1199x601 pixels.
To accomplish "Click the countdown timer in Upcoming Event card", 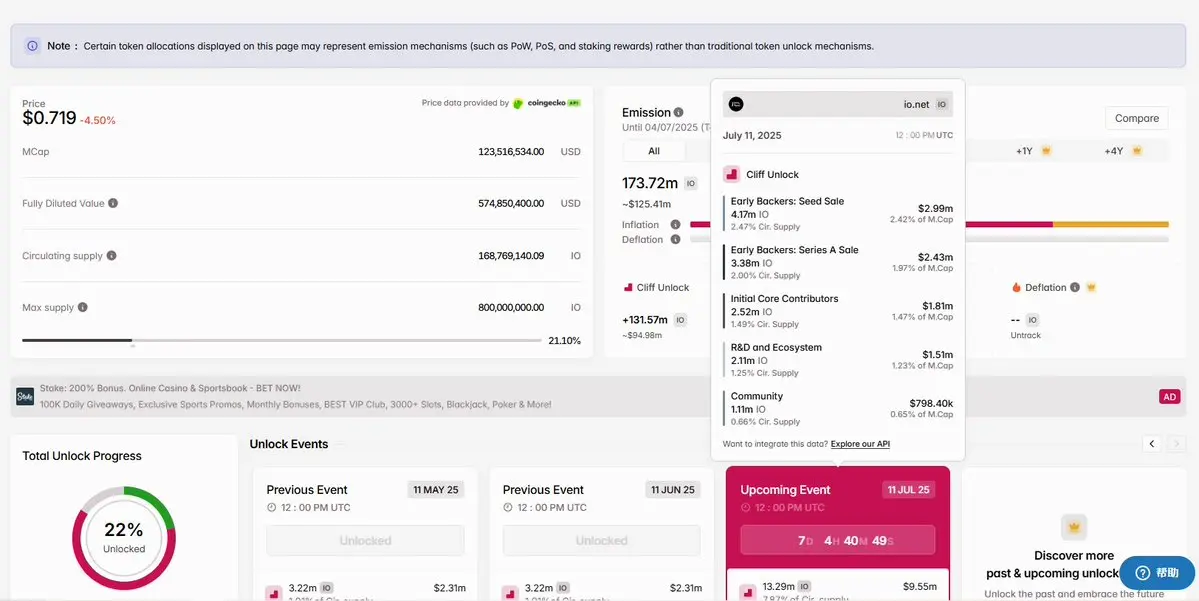I will point(837,541).
